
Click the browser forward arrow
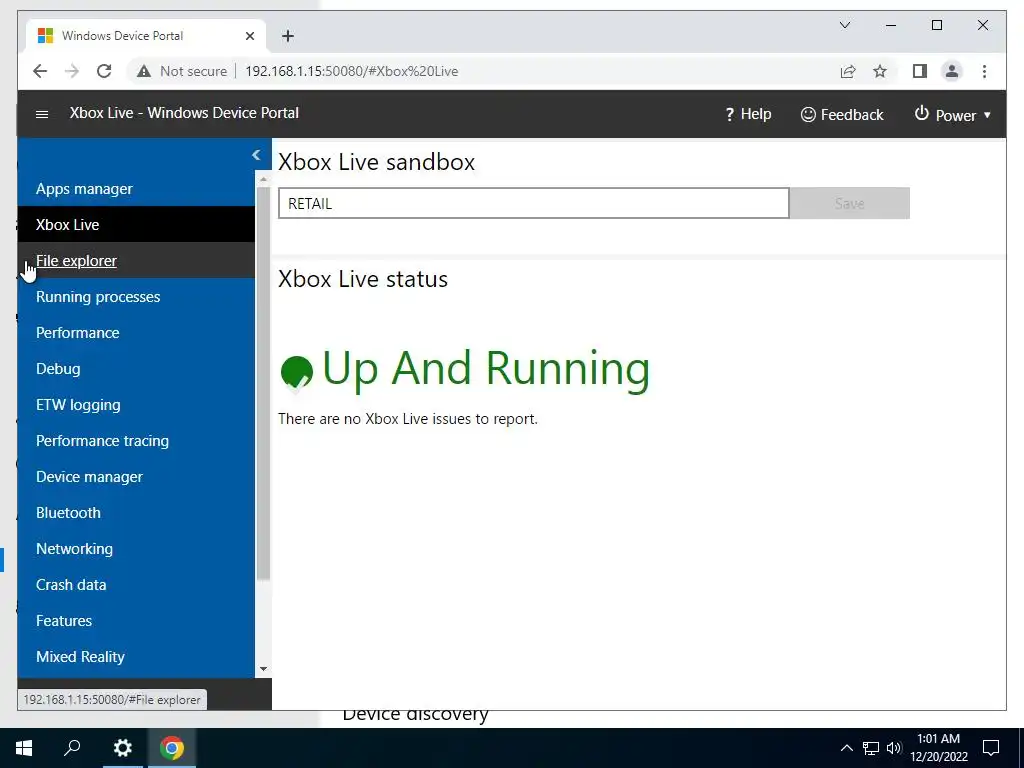pyautogui.click(x=72, y=71)
